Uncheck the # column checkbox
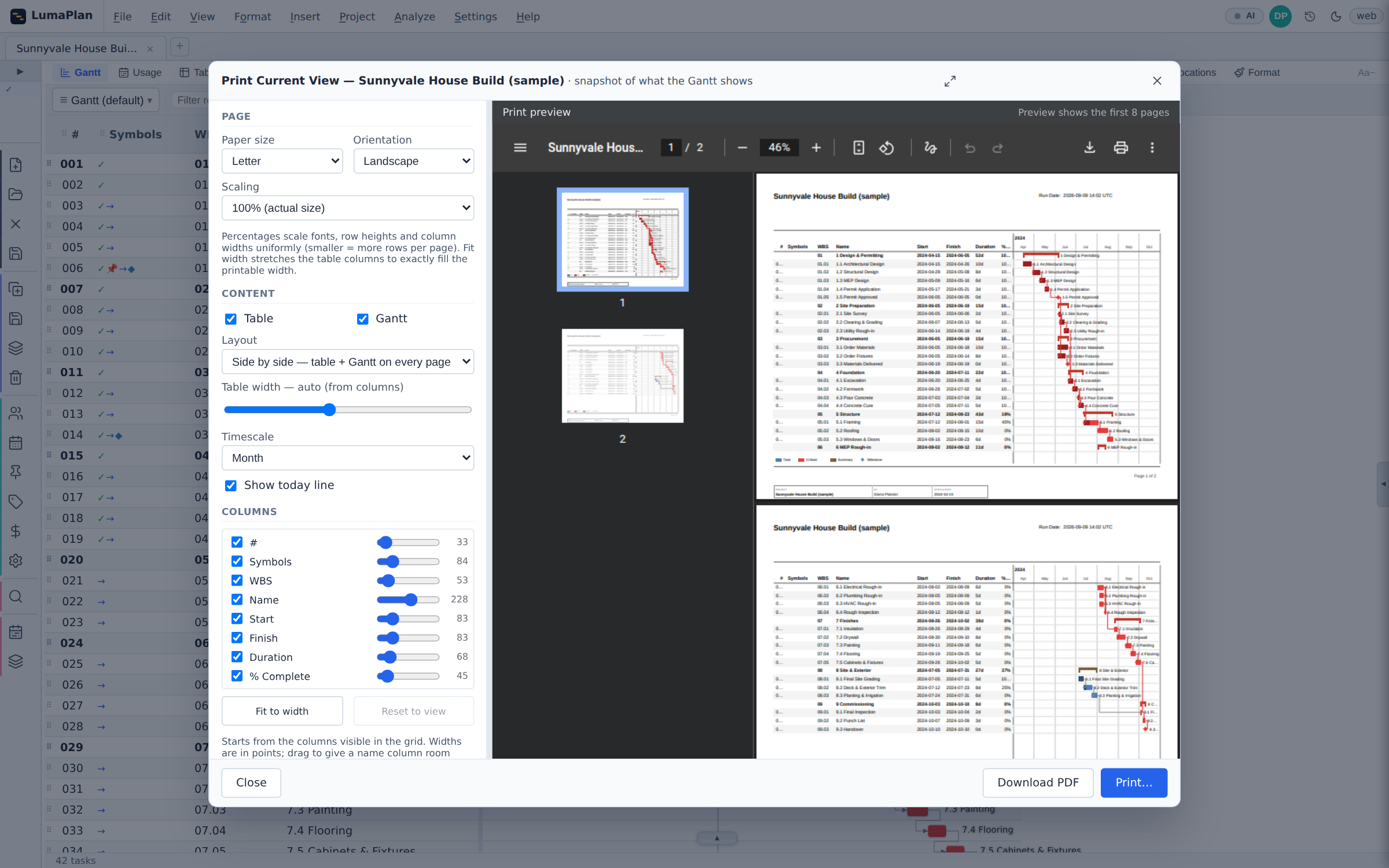The image size is (1389, 868). point(237,542)
